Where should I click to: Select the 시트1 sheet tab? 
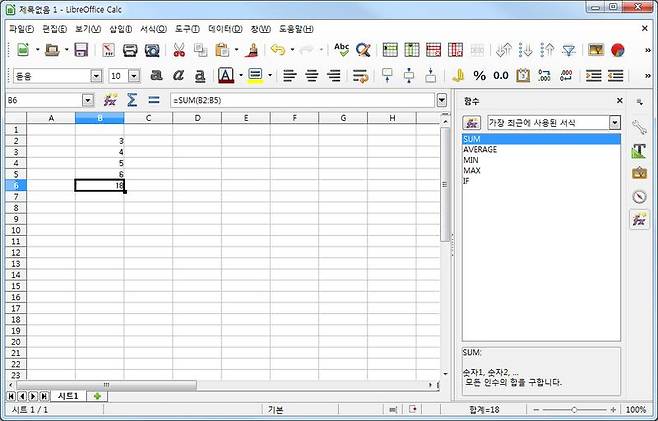[x=68, y=396]
